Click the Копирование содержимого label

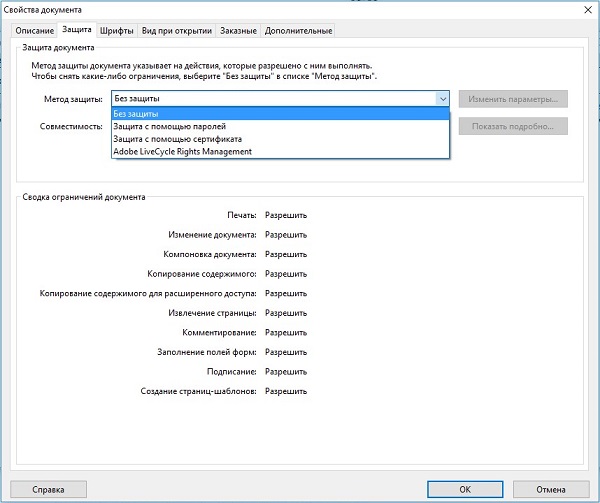(202, 273)
